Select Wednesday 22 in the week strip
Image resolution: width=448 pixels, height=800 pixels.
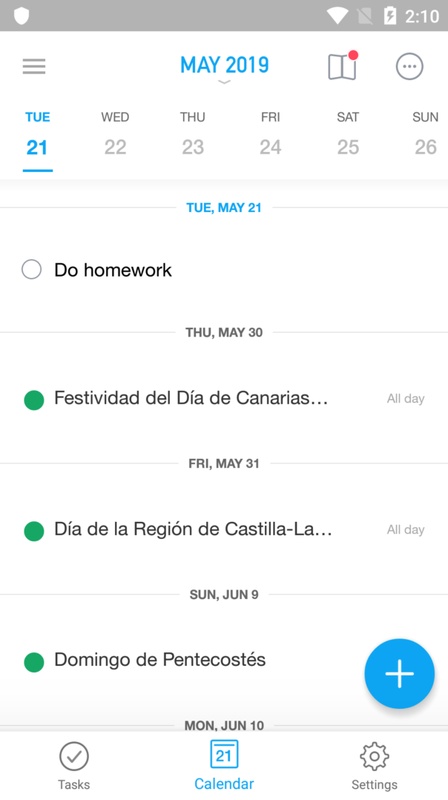(115, 134)
